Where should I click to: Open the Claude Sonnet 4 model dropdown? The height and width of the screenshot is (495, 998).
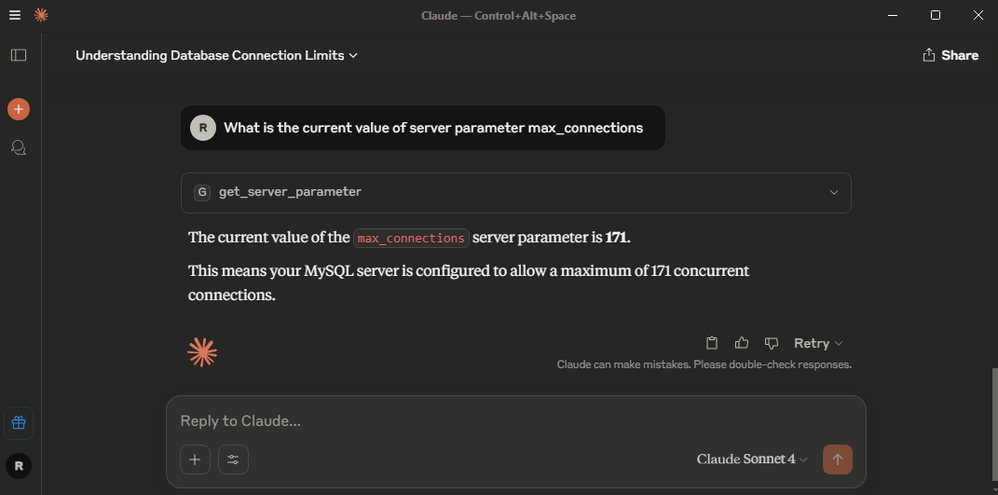[752, 459]
